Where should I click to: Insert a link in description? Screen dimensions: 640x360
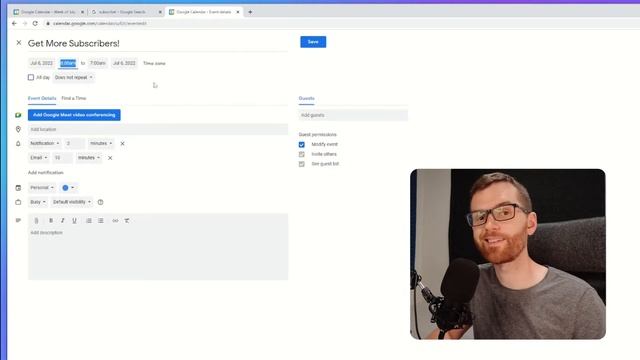coord(115,221)
